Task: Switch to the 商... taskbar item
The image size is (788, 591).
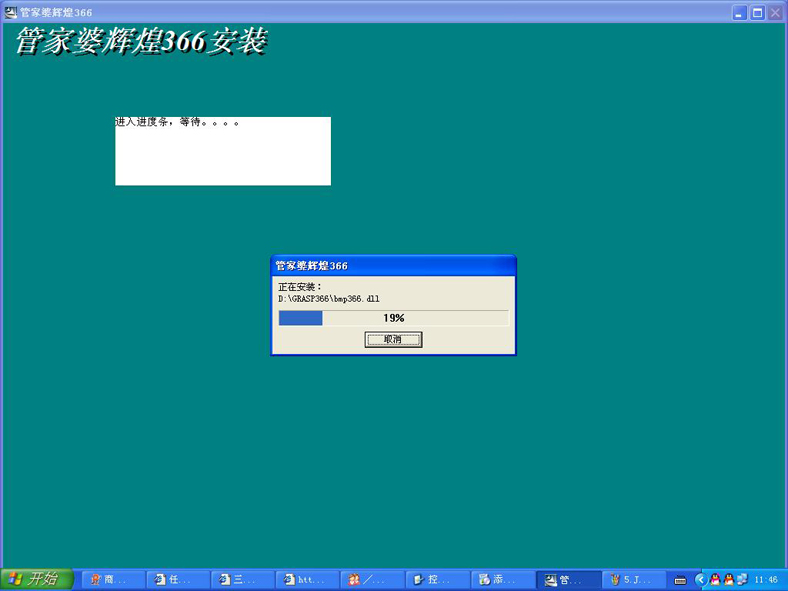Action: click(113, 580)
